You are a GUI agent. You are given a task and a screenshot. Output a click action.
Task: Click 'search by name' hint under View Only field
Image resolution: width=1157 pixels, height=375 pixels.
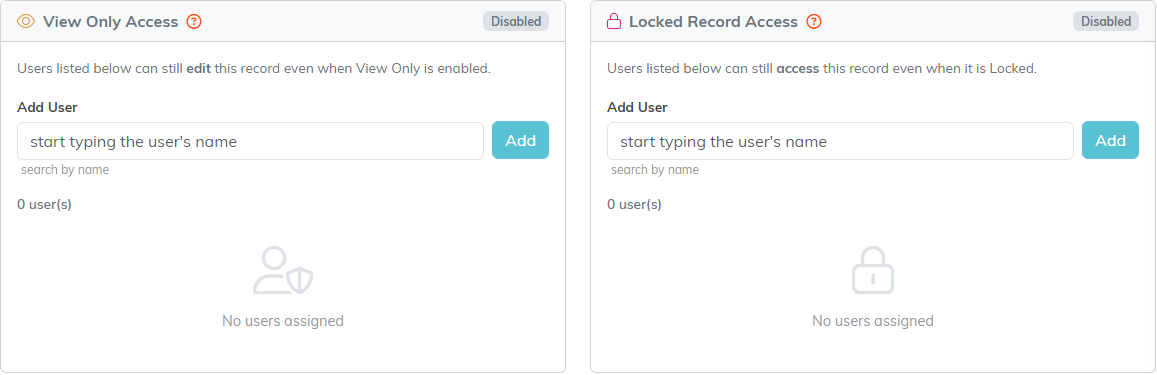(x=65, y=170)
